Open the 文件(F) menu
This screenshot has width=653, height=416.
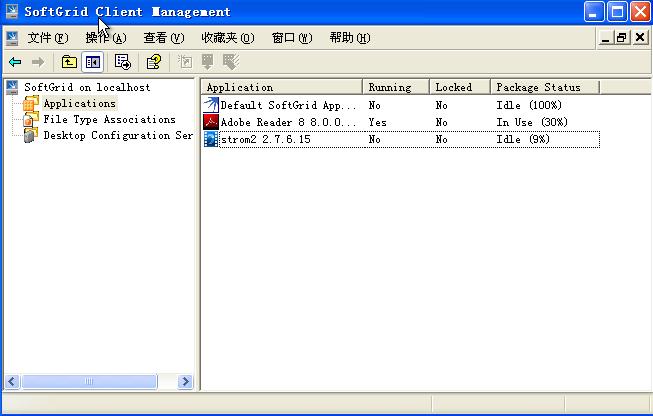47,38
